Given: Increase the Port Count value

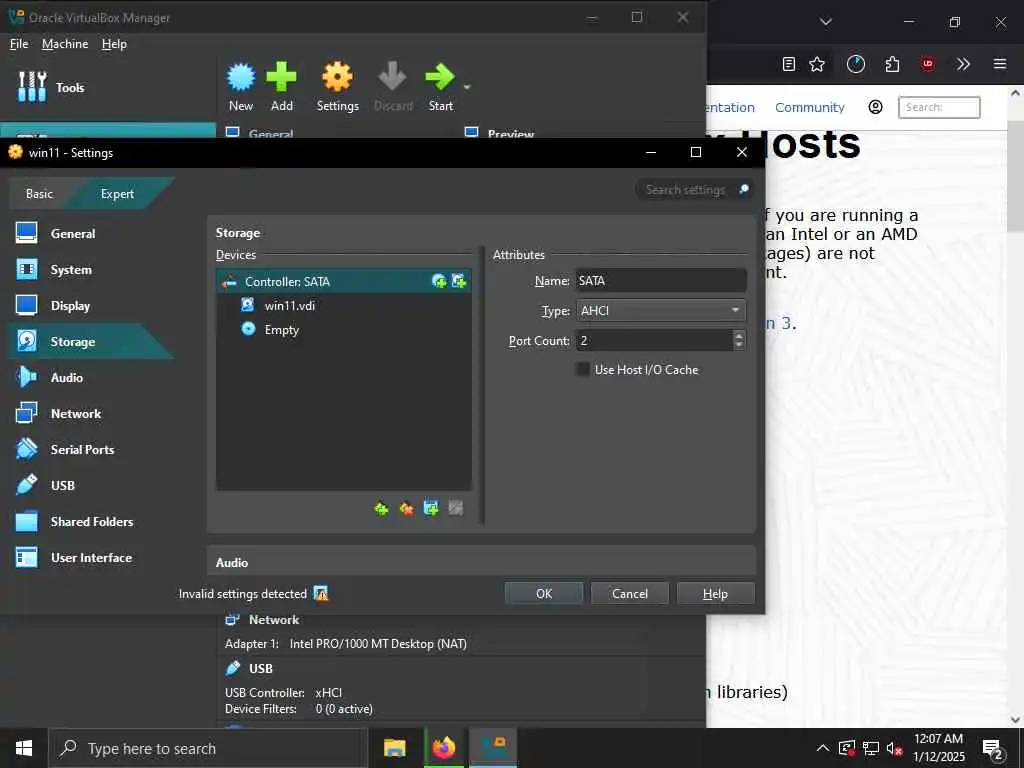Looking at the screenshot, I should (739, 336).
